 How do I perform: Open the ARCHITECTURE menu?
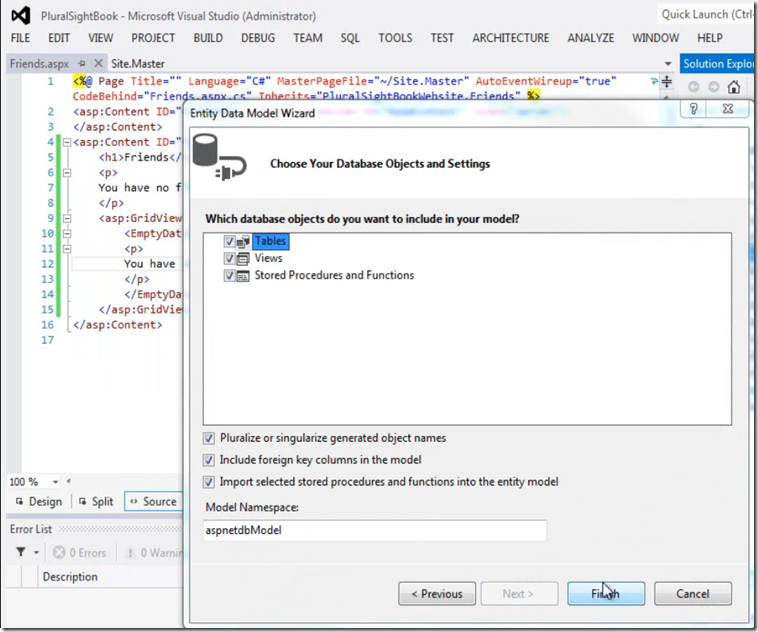(x=511, y=38)
